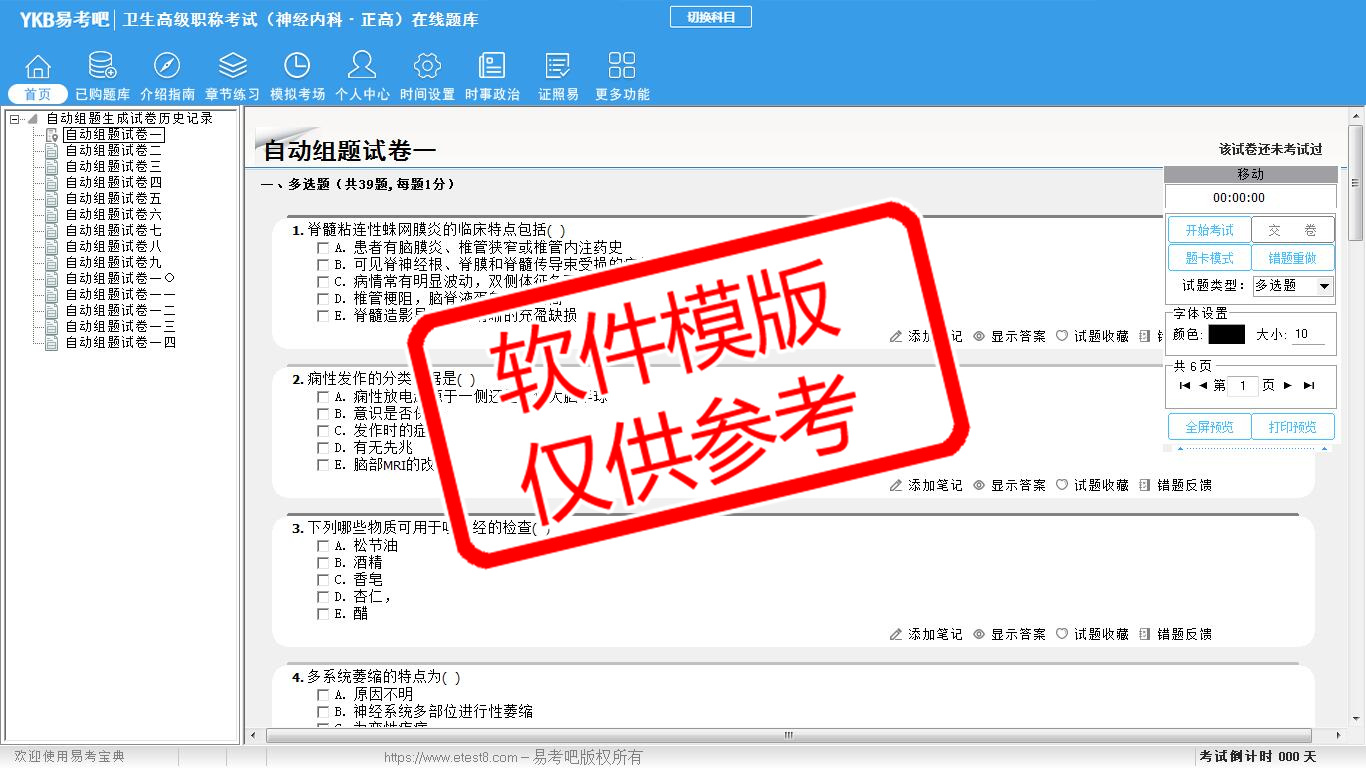Select checkbox B 酒精
The image size is (1366, 768).
(x=323, y=563)
